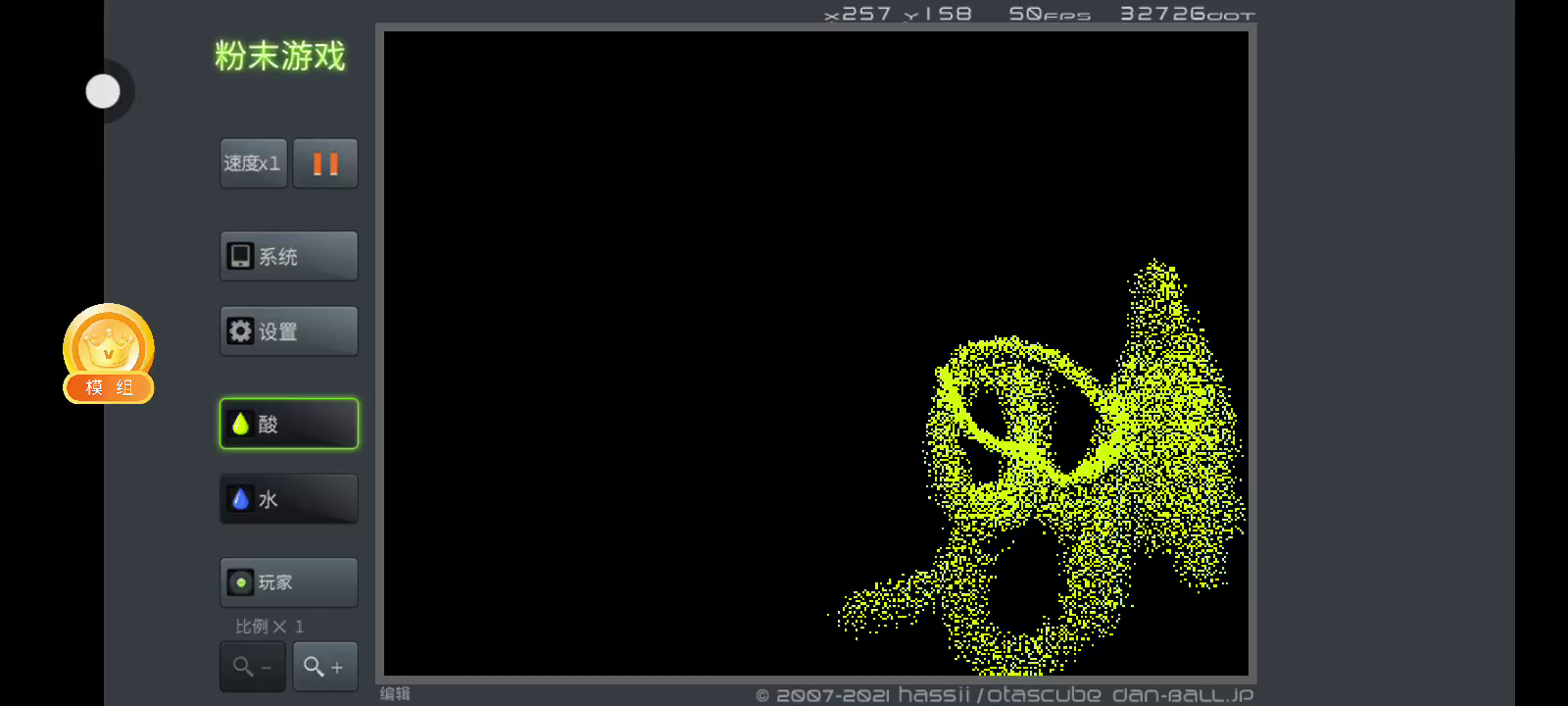The width and height of the screenshot is (1568, 706).
Task: Click the 比例 × 1 scale label
Action: [x=269, y=627]
